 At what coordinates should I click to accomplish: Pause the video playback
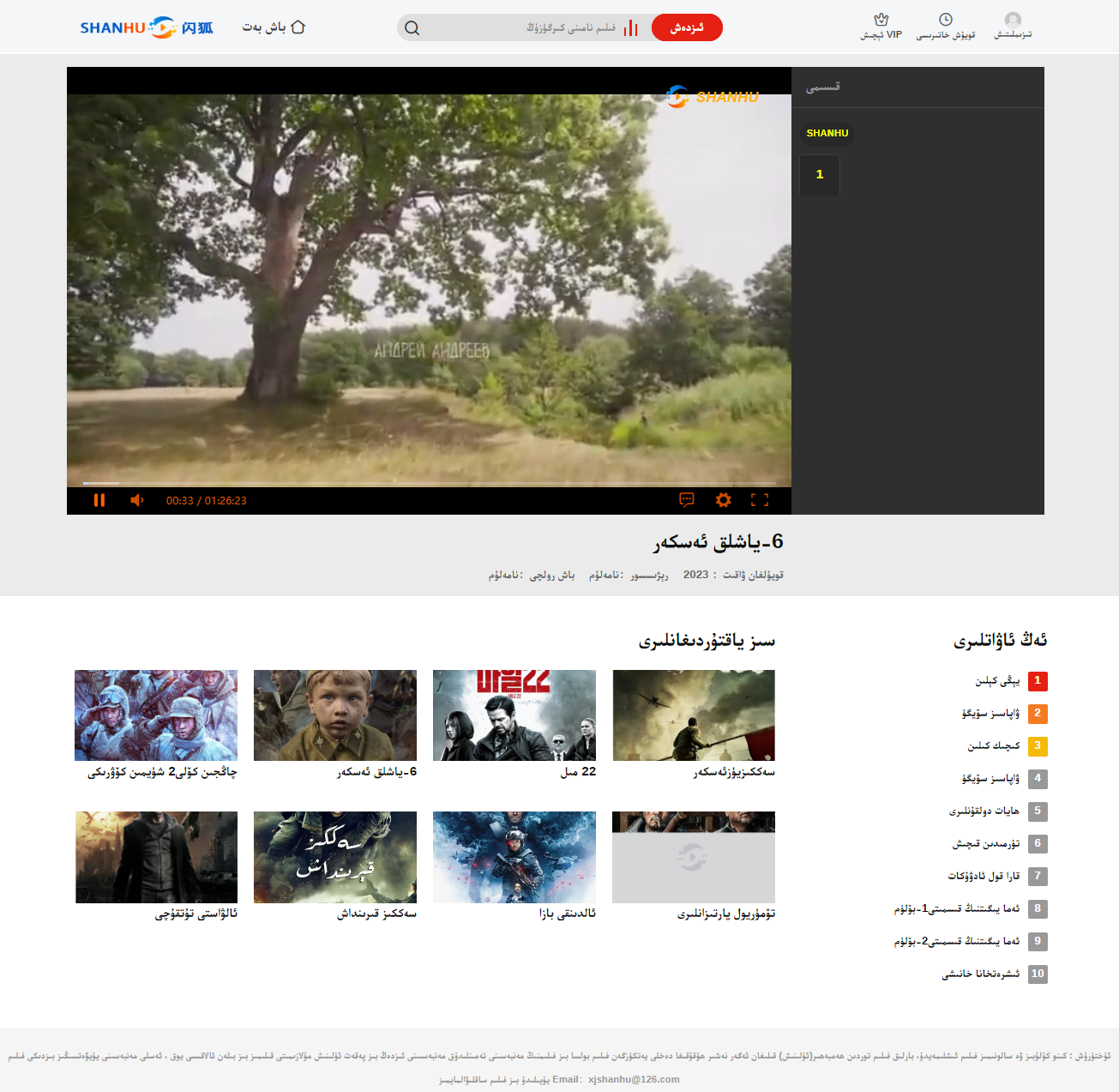(x=99, y=500)
